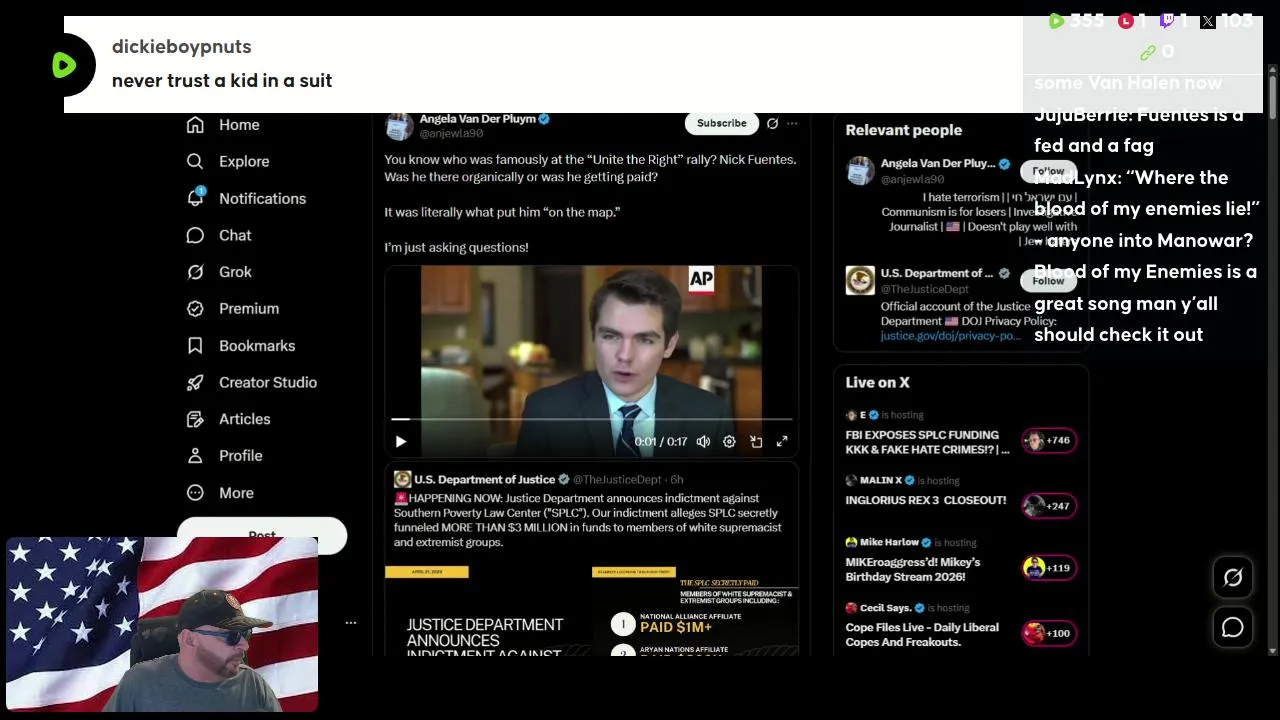This screenshot has width=1280, height=720.
Task: Open the Grok icon in the sidebar
Action: pos(195,272)
